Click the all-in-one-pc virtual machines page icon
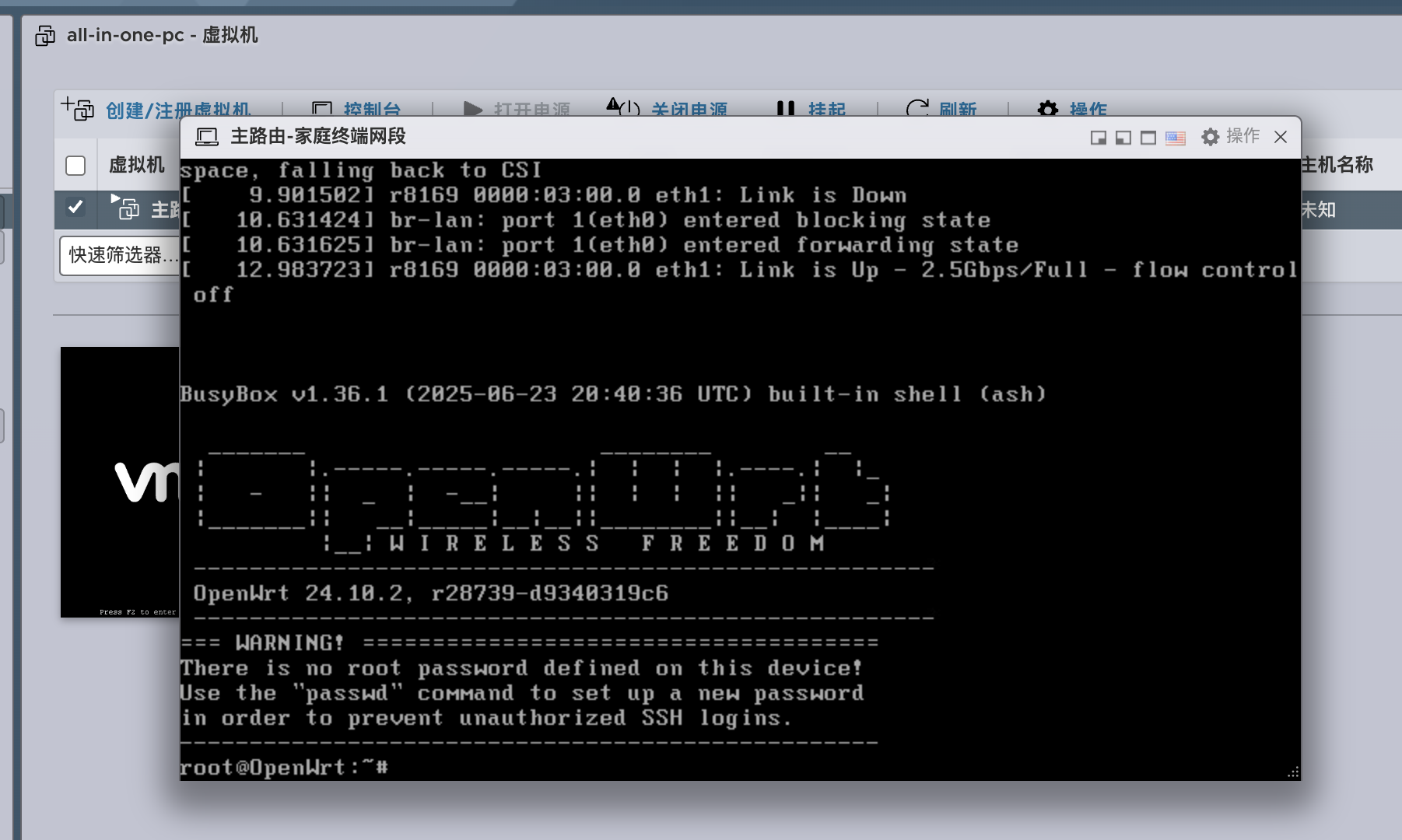The height and width of the screenshot is (840, 1402). (45, 36)
